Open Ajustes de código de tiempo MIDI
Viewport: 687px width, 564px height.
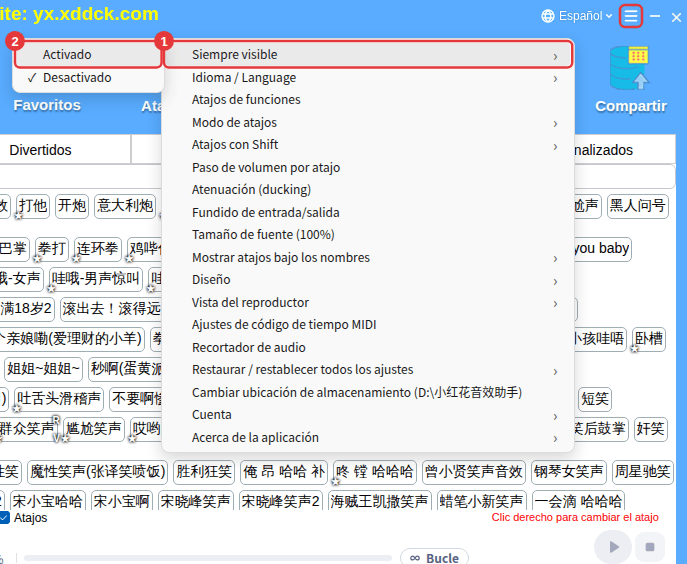[368, 325]
